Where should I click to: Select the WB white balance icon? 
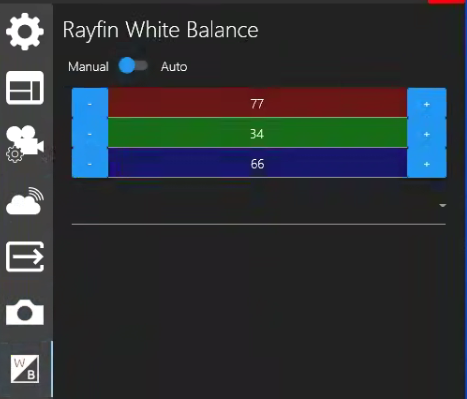pyautogui.click(x=25, y=369)
